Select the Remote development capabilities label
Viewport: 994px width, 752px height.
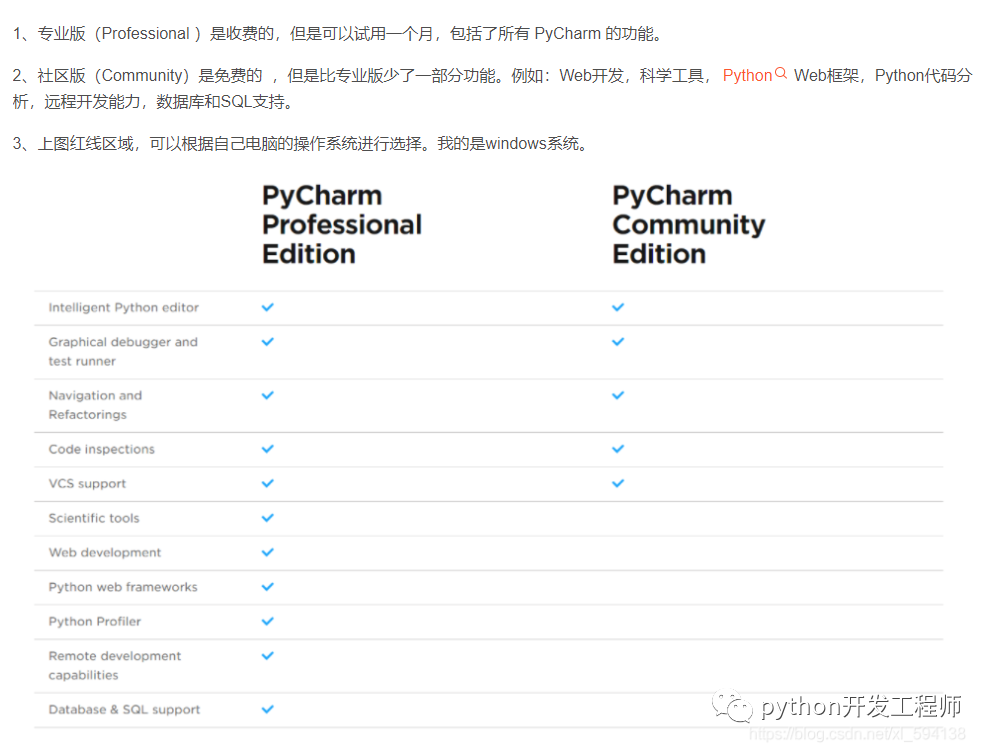tap(115, 665)
